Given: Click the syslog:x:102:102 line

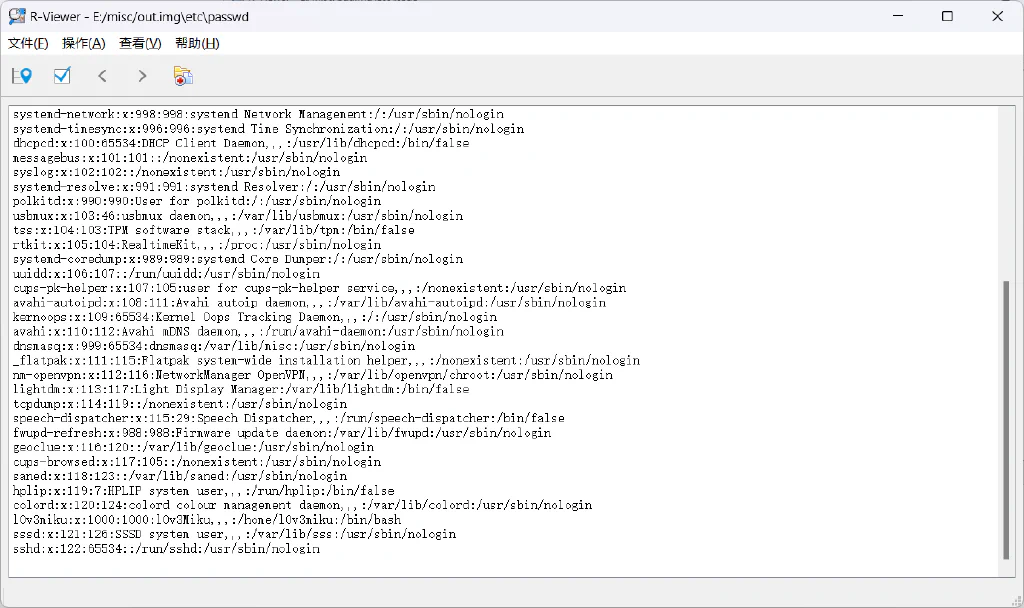Looking at the screenshot, I should (176, 172).
